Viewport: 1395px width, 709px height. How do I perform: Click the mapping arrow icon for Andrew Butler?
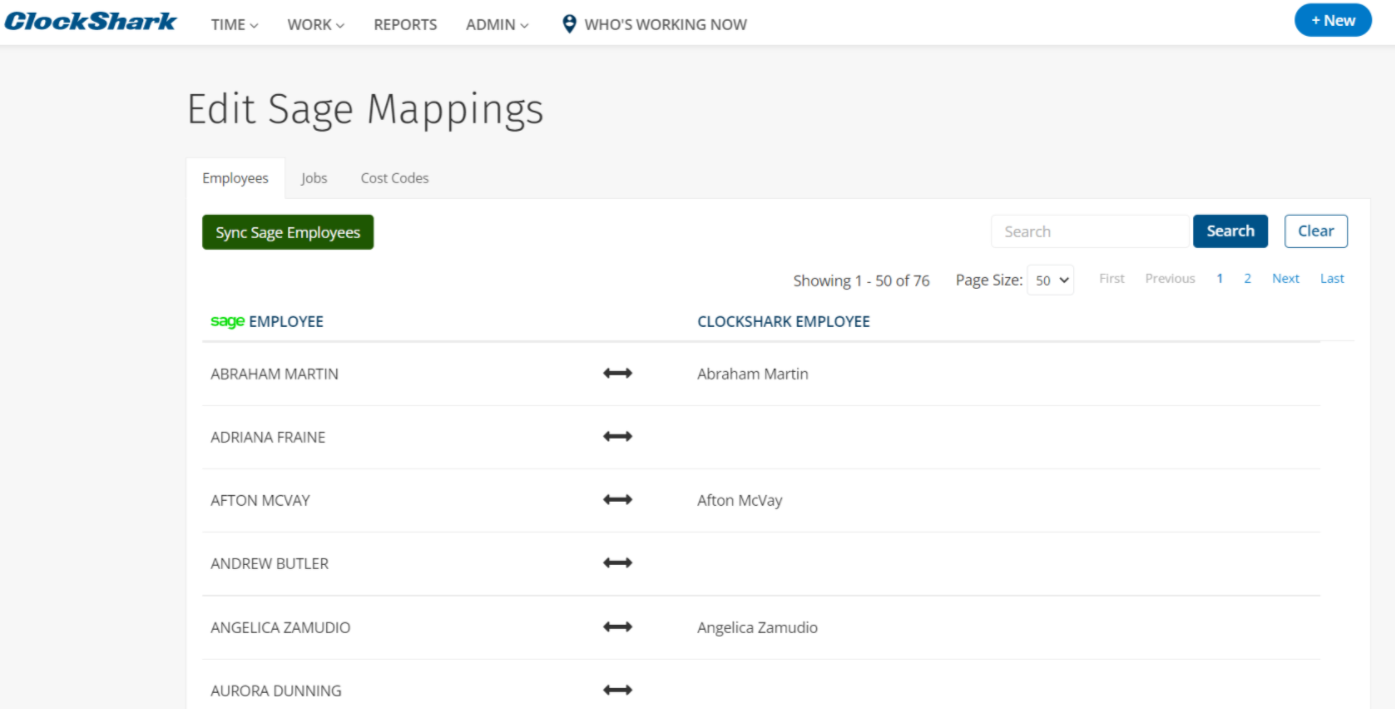coord(618,563)
